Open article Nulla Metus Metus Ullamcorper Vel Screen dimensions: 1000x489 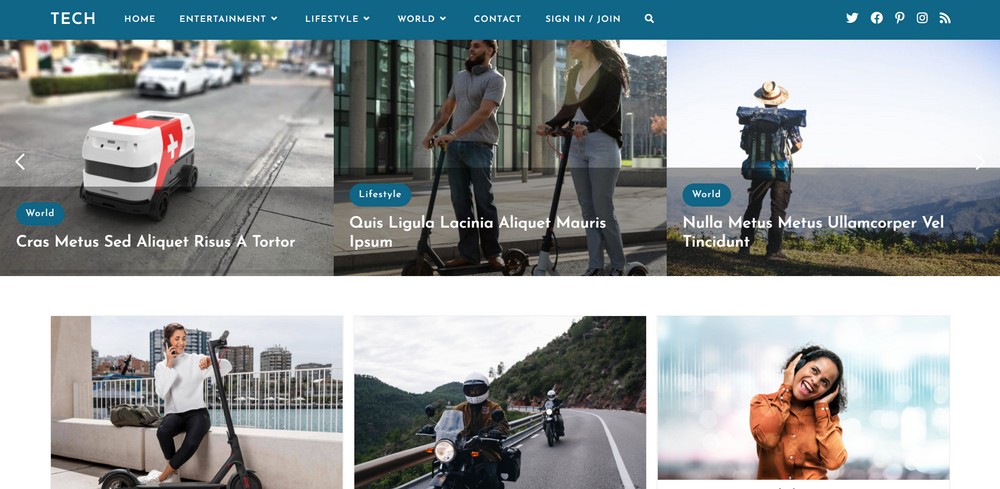click(813, 232)
